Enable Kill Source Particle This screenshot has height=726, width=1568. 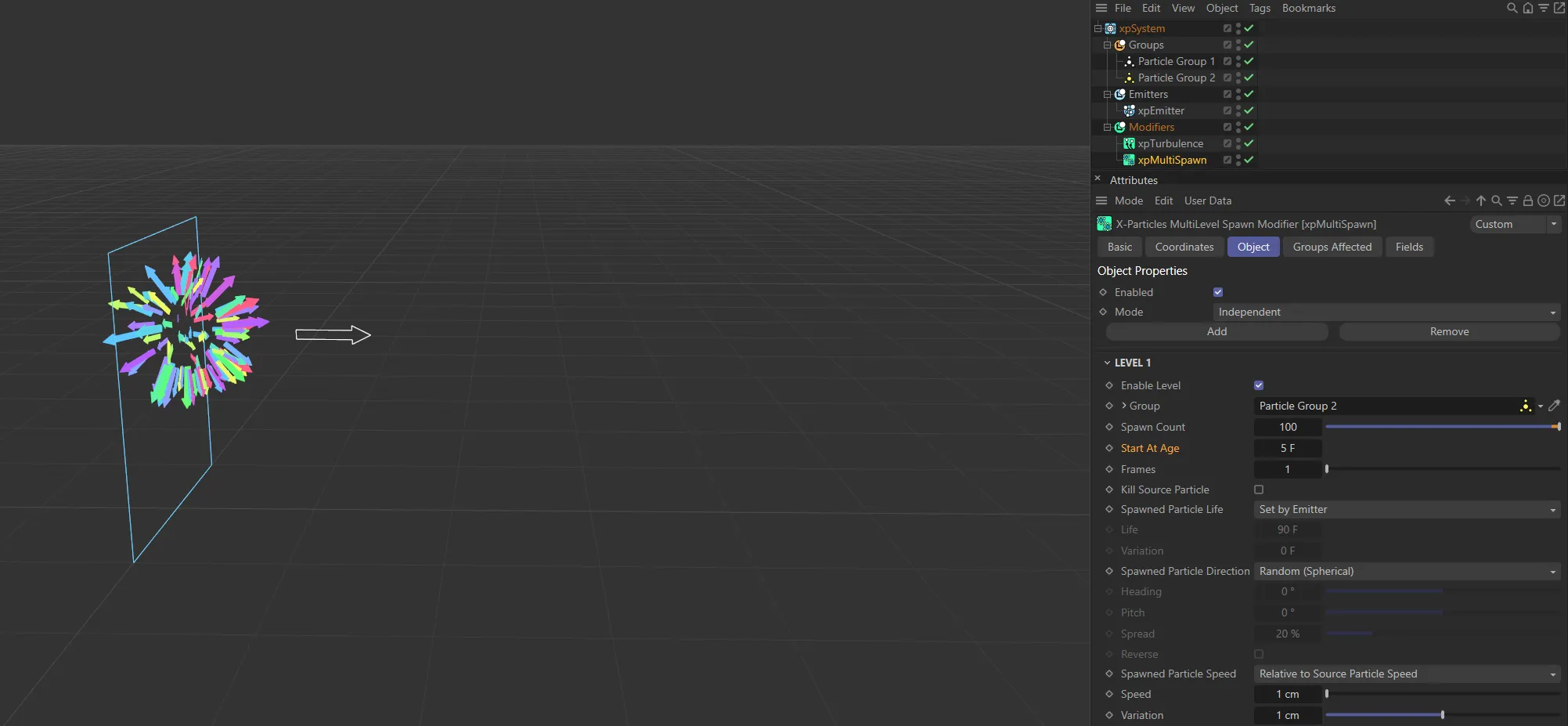(1259, 489)
